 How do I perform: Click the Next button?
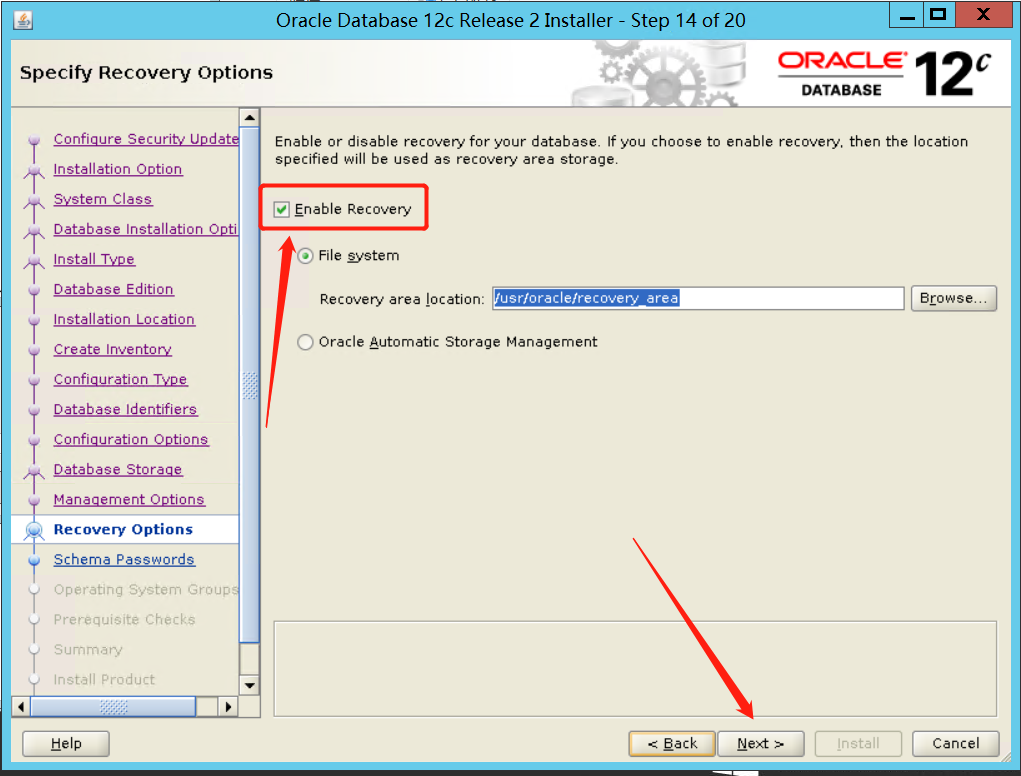(761, 743)
